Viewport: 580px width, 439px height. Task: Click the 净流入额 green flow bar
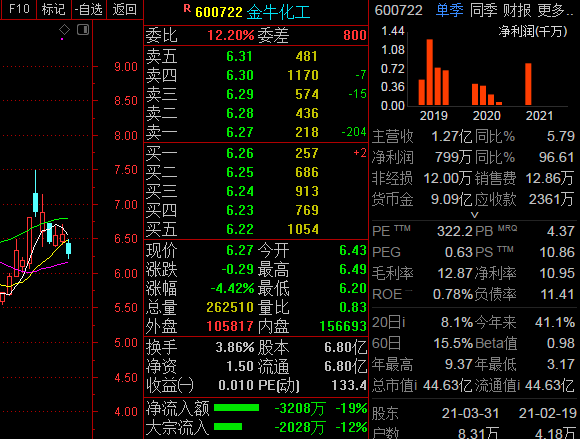coord(236,408)
